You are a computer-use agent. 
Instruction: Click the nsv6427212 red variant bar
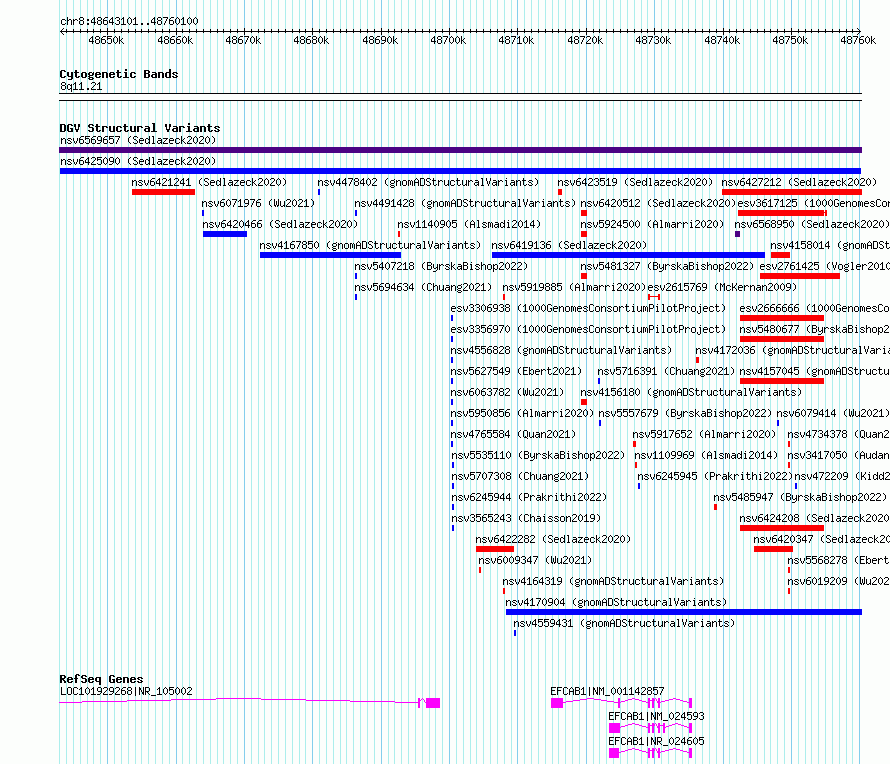(792, 192)
